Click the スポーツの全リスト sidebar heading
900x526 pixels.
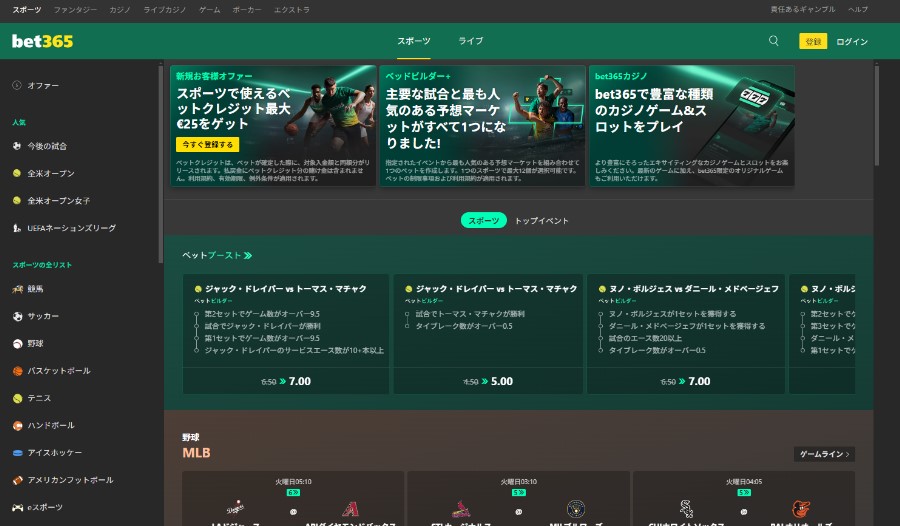point(42,265)
